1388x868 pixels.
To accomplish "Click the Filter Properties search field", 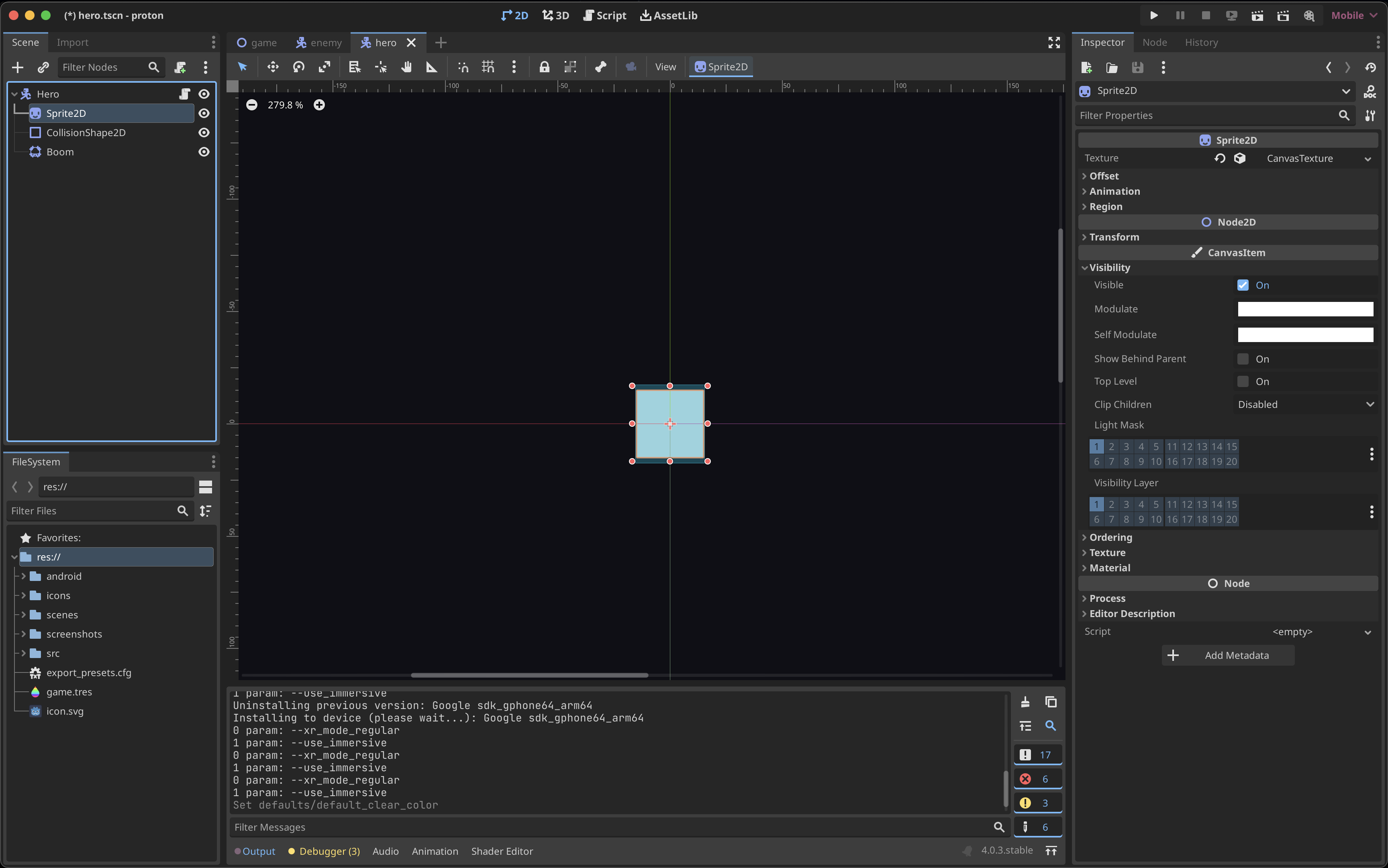I will click(x=1214, y=115).
